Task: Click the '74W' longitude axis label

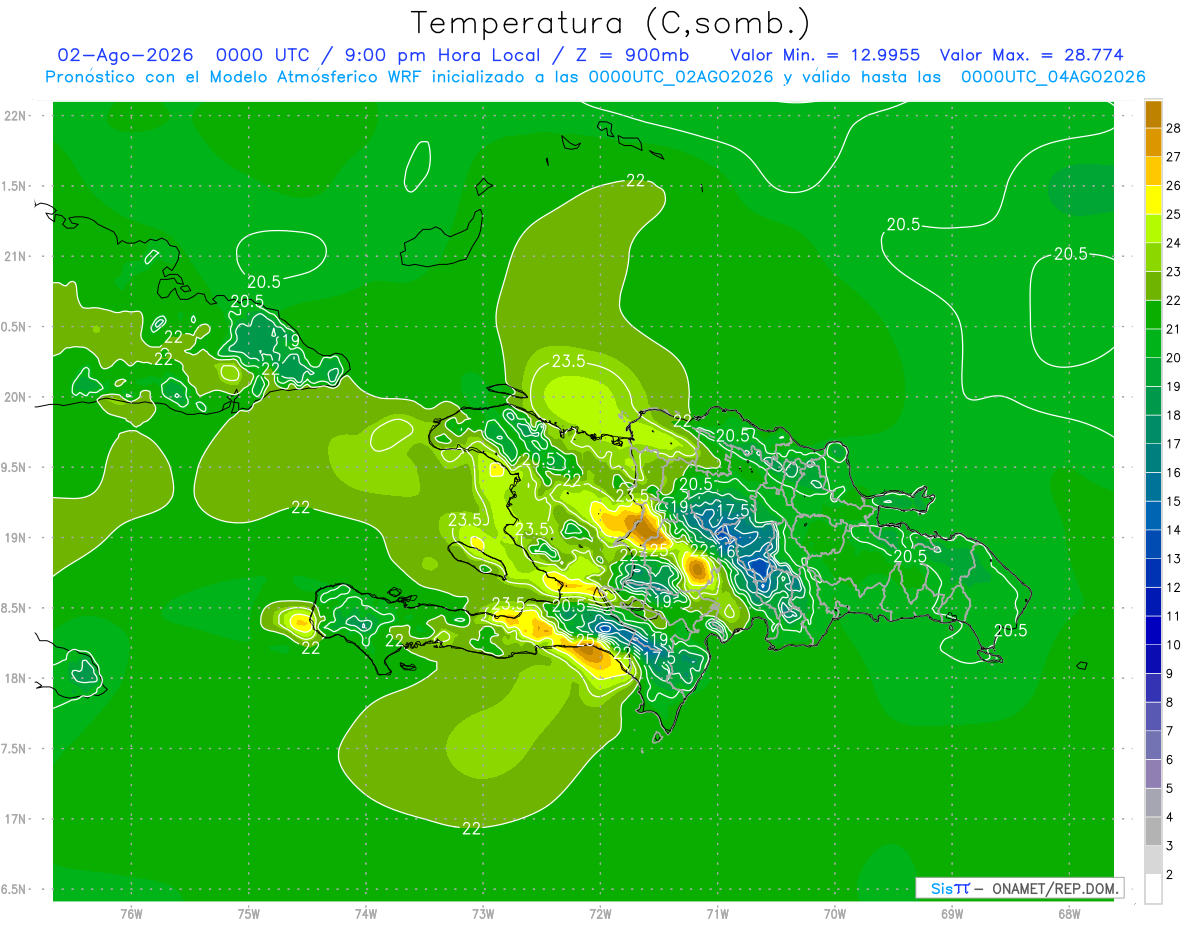Action: [x=366, y=914]
